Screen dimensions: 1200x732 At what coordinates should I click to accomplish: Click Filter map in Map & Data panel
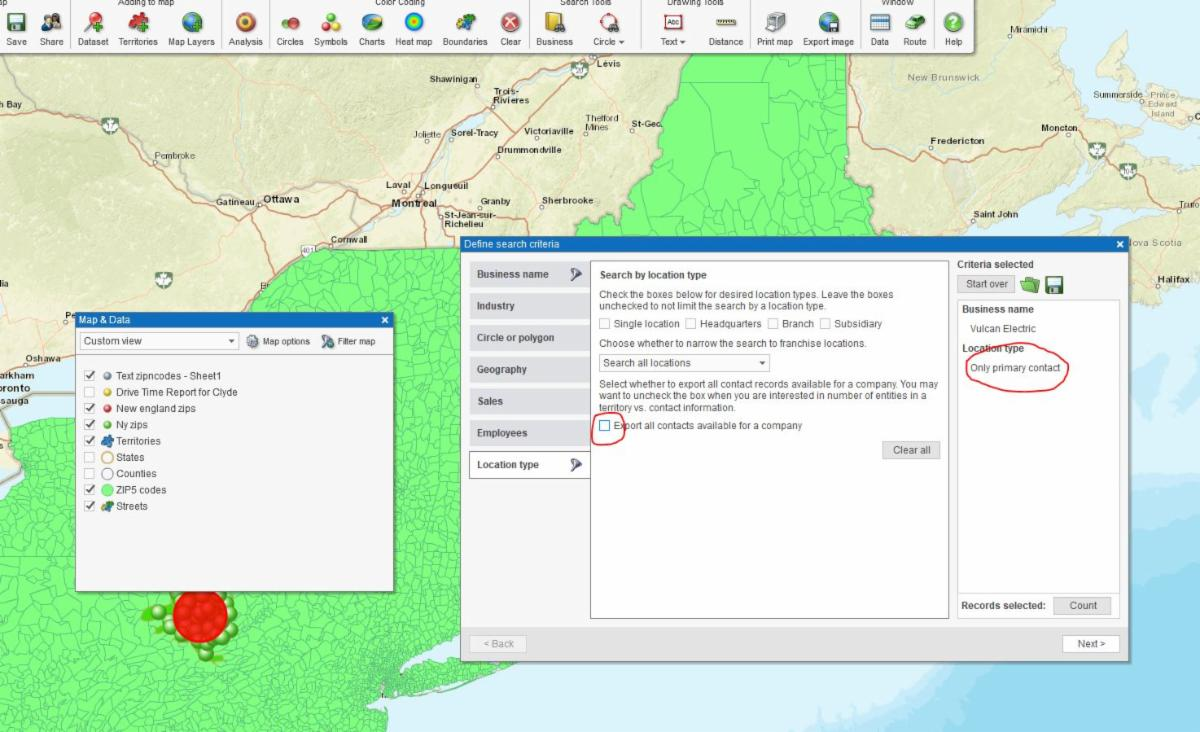click(348, 341)
